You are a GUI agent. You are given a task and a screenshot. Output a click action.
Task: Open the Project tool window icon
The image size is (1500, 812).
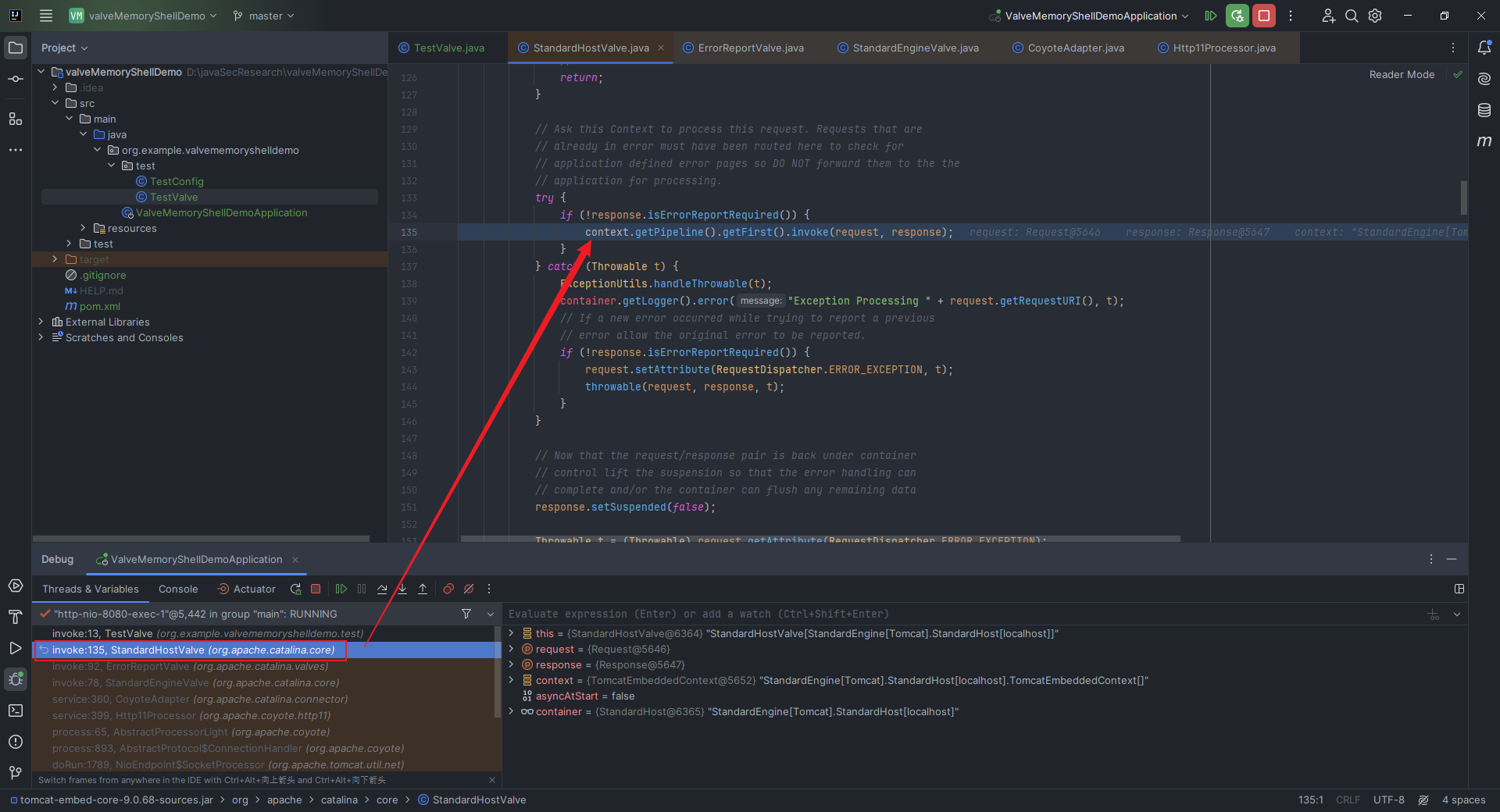coord(16,48)
